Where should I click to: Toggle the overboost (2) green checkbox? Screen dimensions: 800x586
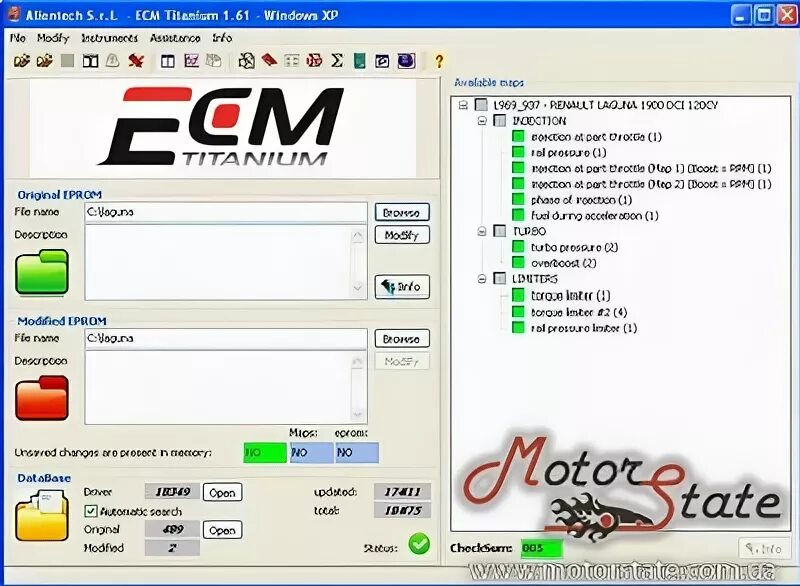click(x=518, y=263)
